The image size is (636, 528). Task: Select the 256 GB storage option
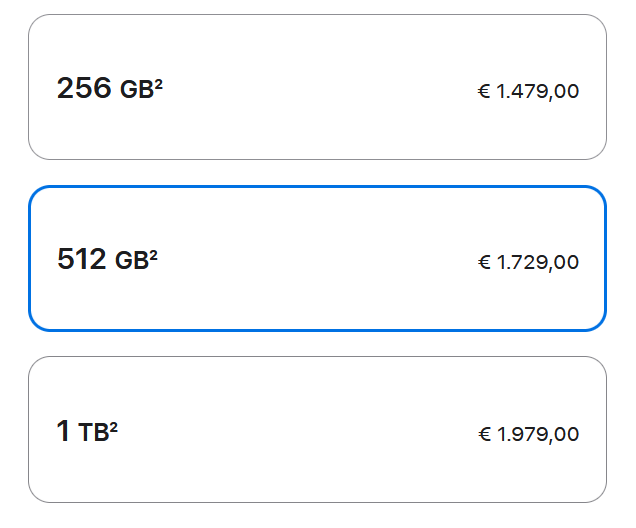coord(317,87)
